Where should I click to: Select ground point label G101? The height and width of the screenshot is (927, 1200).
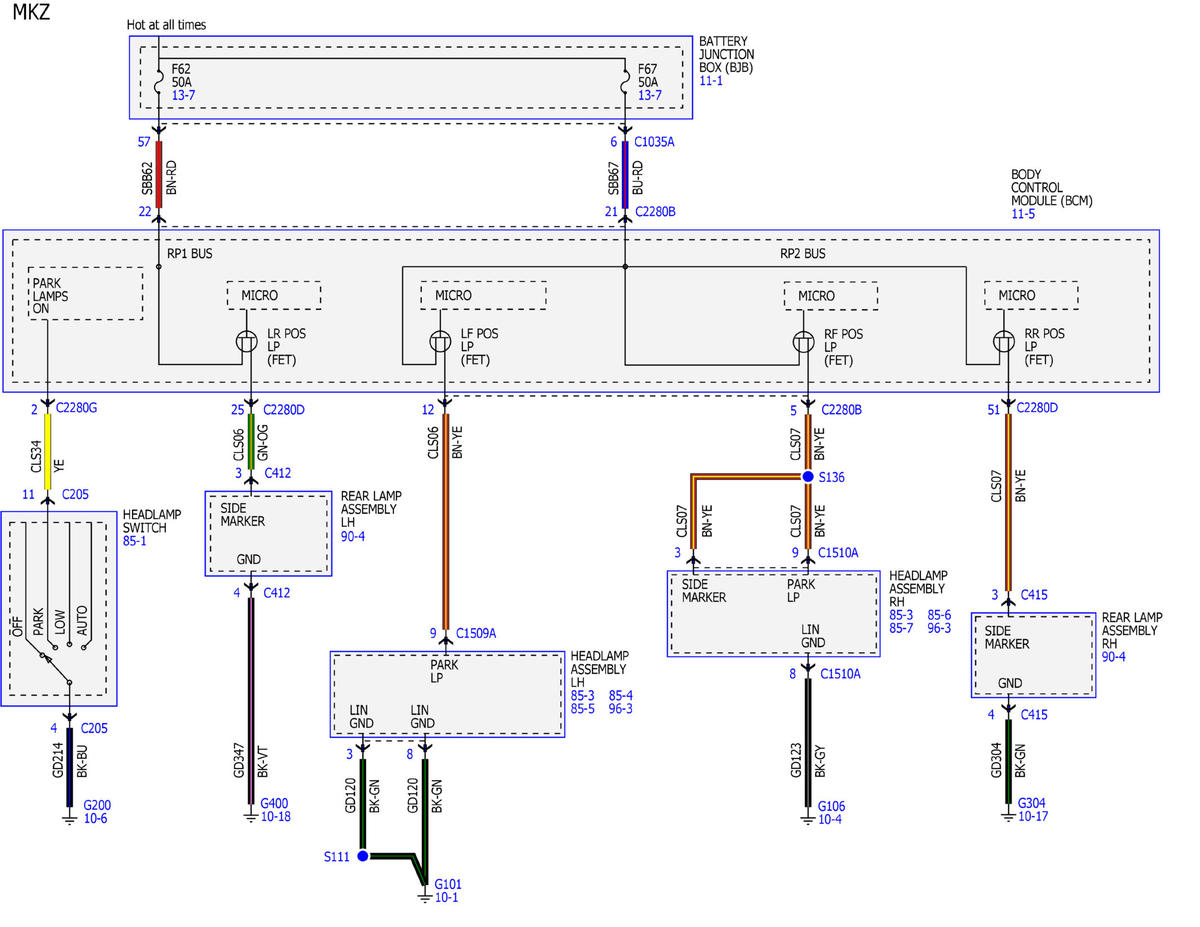(448, 884)
